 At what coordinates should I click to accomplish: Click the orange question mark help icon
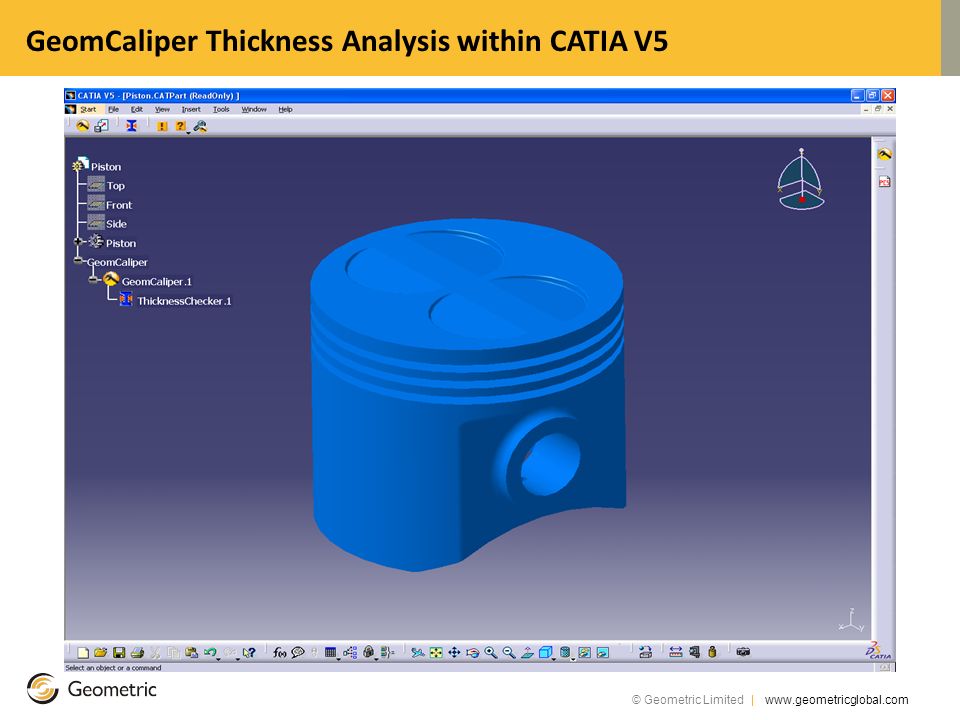179,126
